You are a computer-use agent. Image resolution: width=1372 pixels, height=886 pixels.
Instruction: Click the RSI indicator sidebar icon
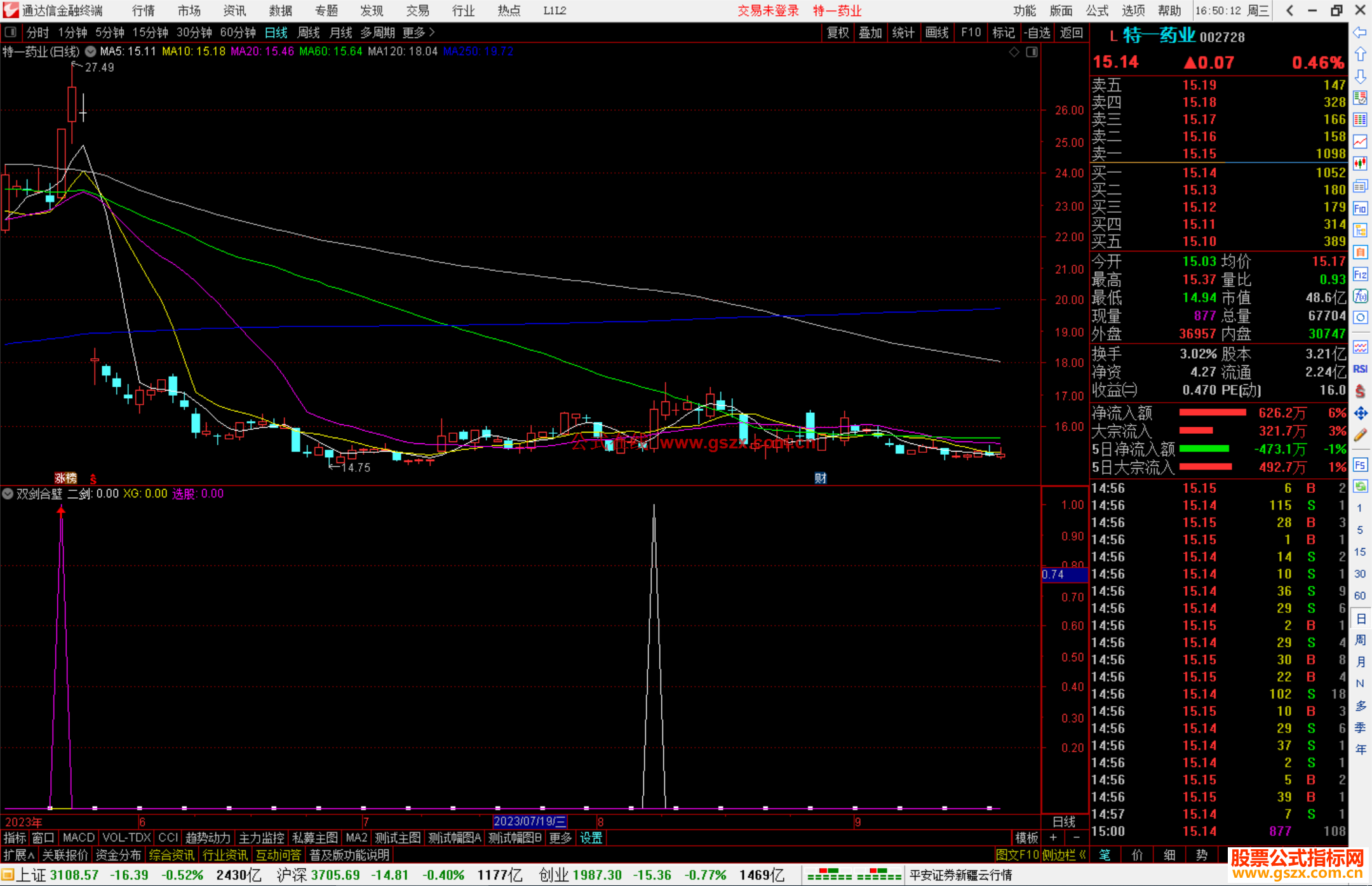point(1360,369)
